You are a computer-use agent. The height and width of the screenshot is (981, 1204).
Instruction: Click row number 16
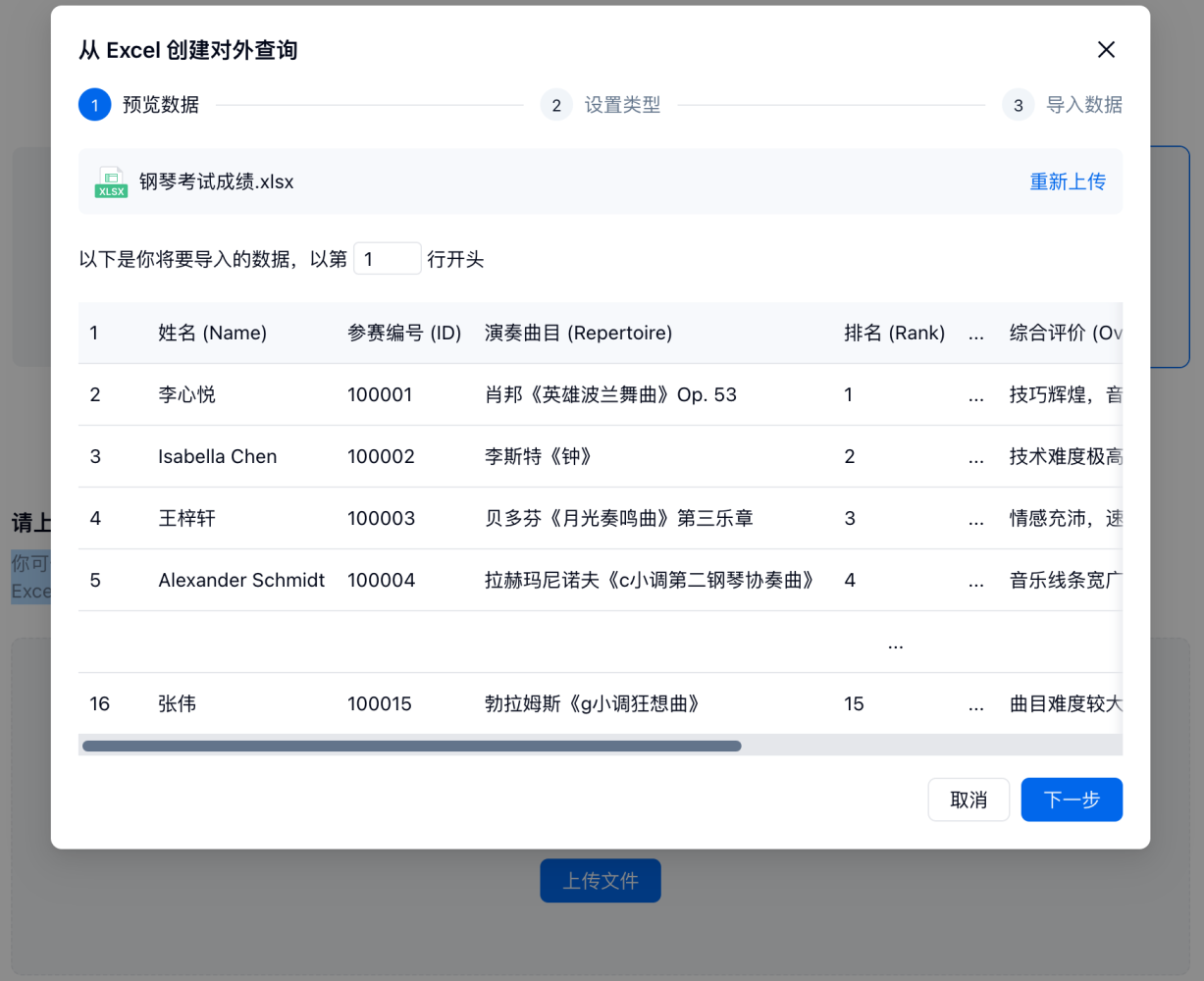pyautogui.click(x=99, y=703)
